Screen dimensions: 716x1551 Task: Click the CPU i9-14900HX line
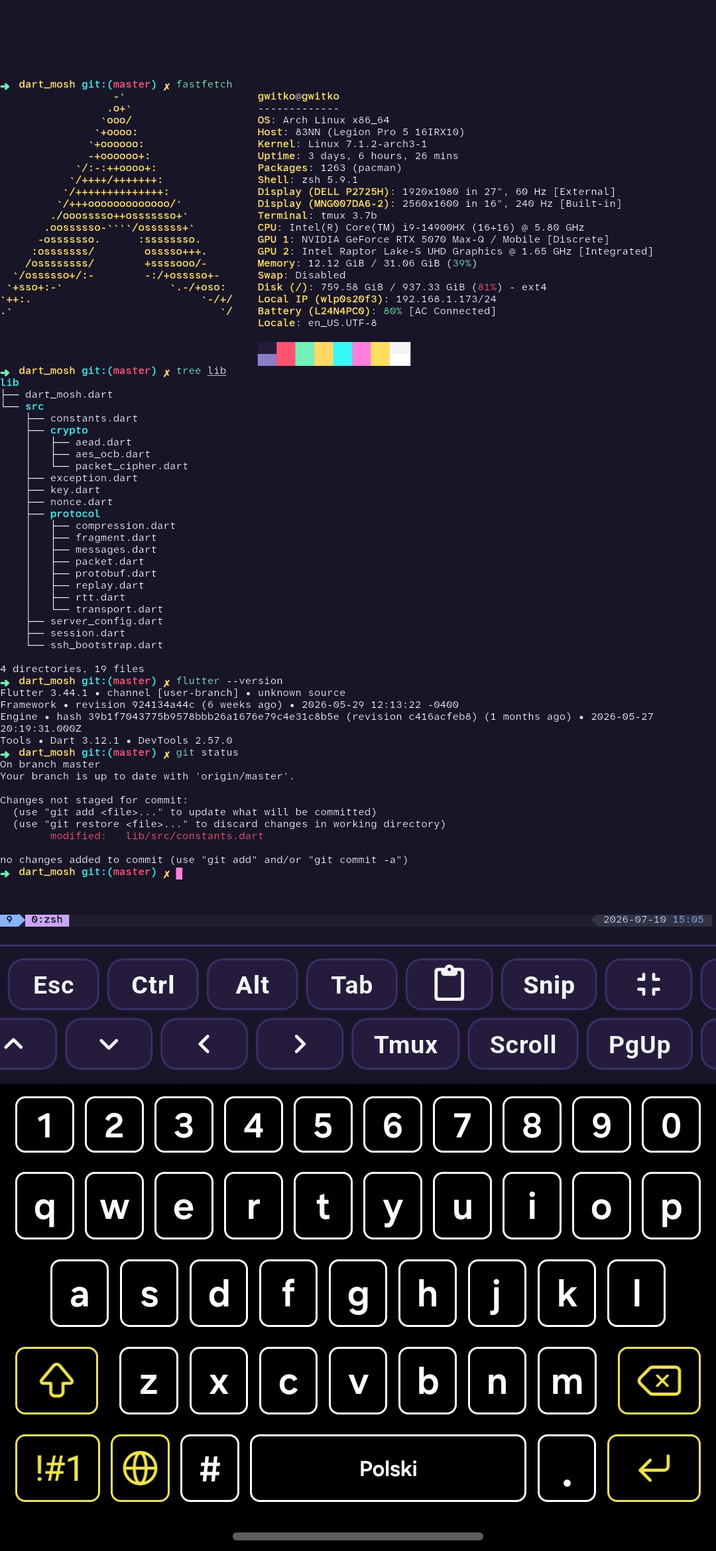[x=420, y=227]
